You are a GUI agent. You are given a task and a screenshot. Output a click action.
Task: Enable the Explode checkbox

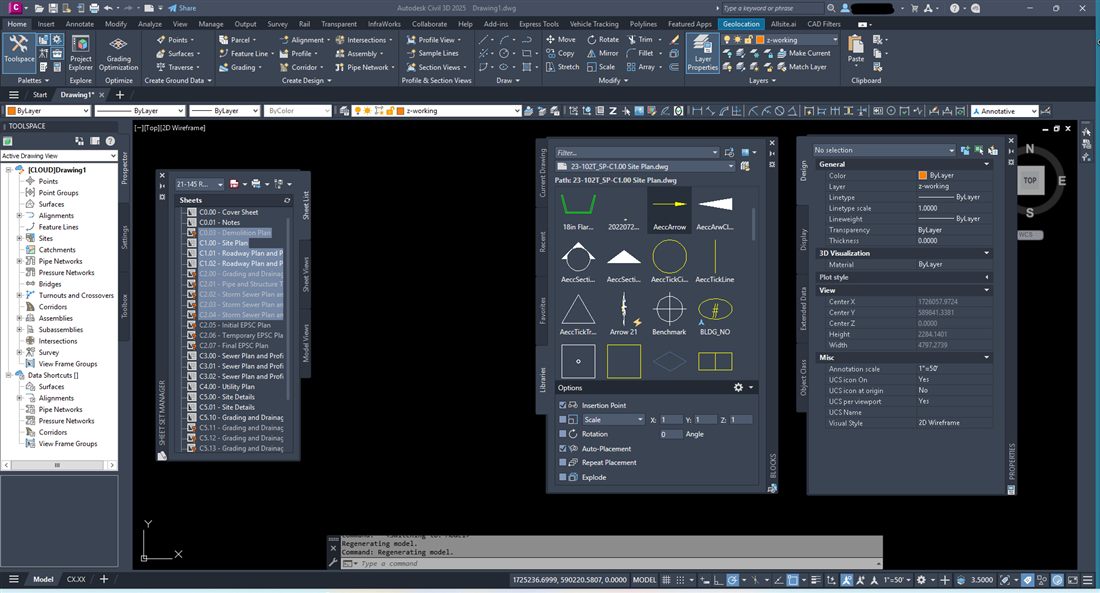563,477
